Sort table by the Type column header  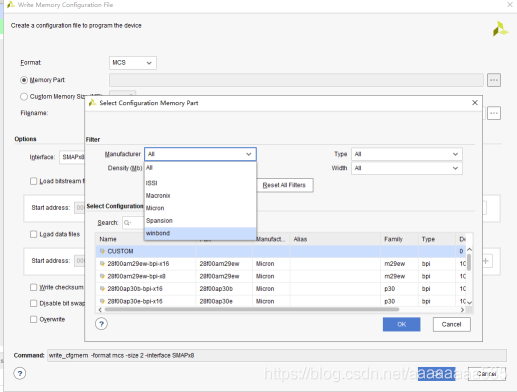[437, 239]
